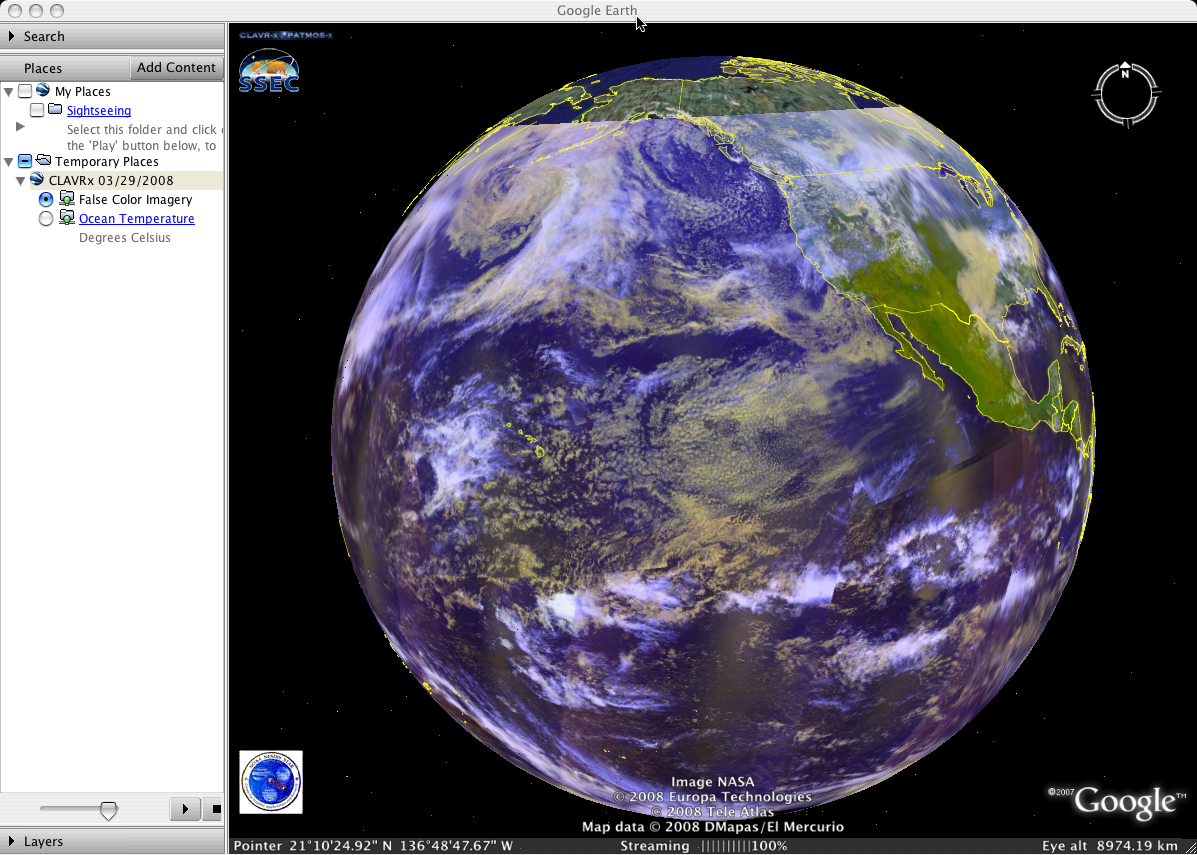The width and height of the screenshot is (1197, 855).
Task: Select the Temporary Places label
Action: pyautogui.click(x=107, y=161)
